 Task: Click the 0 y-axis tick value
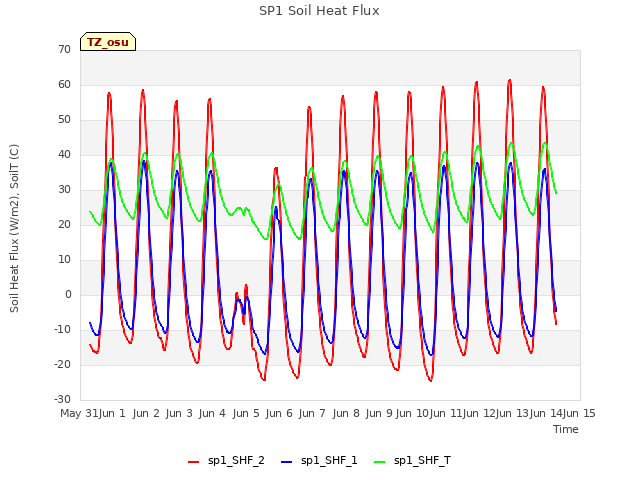pos(68,294)
